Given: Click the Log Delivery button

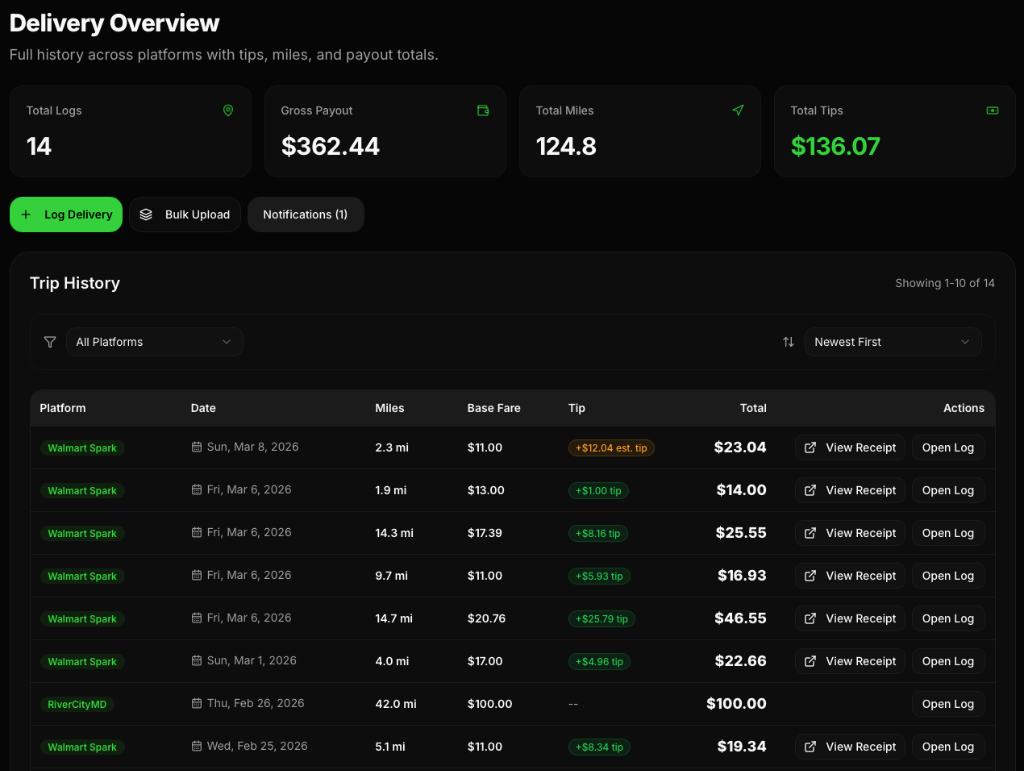Looking at the screenshot, I should point(66,214).
